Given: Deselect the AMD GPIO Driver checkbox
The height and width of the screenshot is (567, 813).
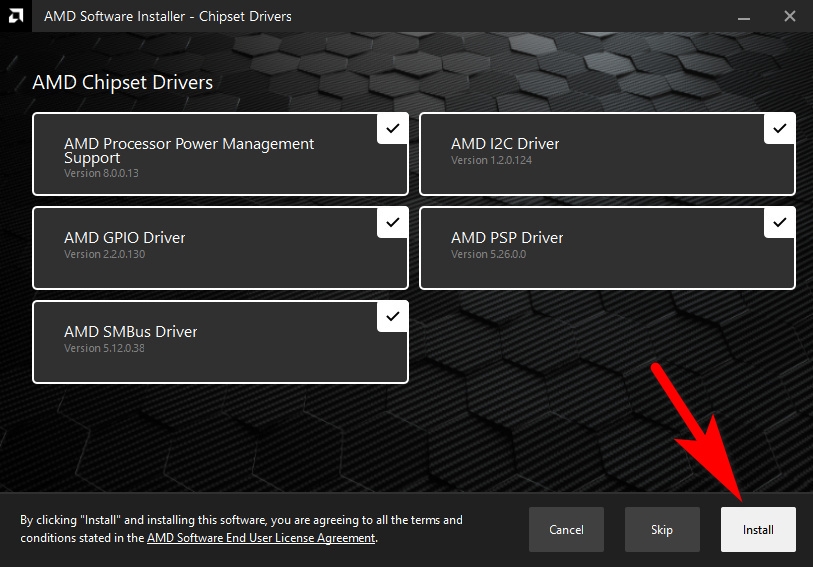Looking at the screenshot, I should [x=392, y=222].
